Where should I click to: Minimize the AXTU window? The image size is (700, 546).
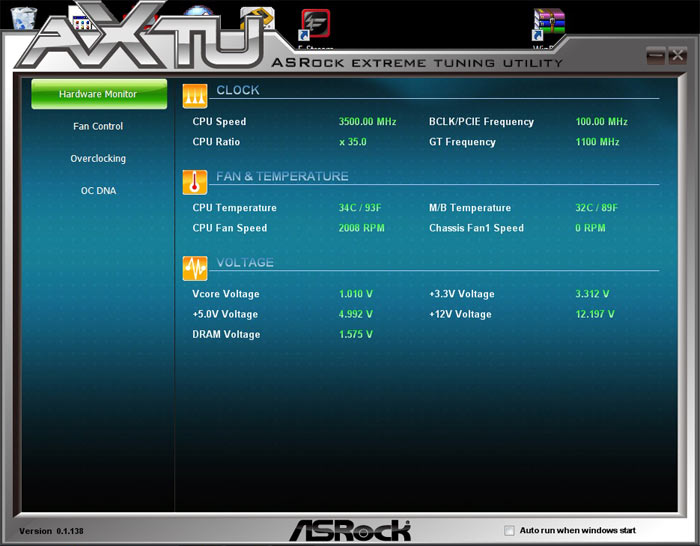pos(655,55)
